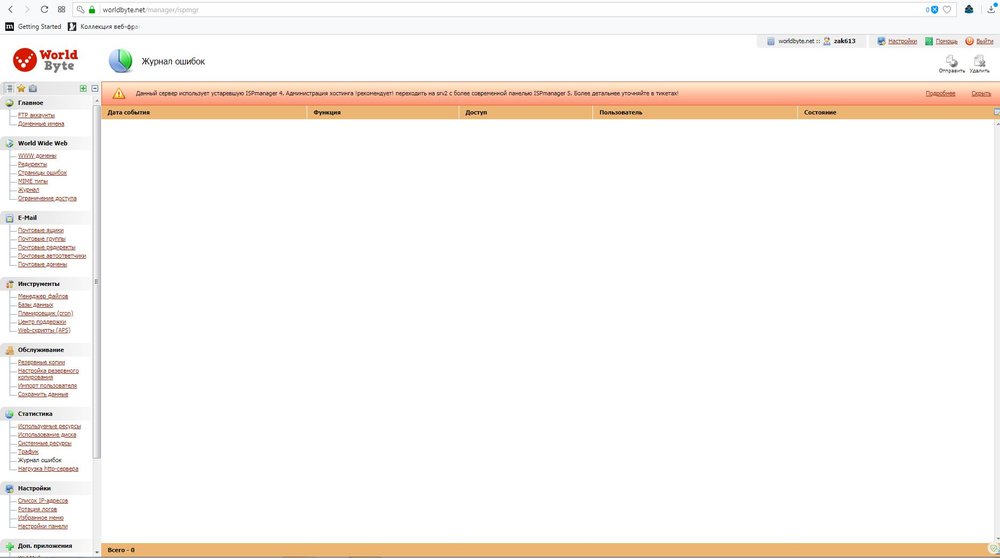Click the browser reload button

pyautogui.click(x=43, y=9)
